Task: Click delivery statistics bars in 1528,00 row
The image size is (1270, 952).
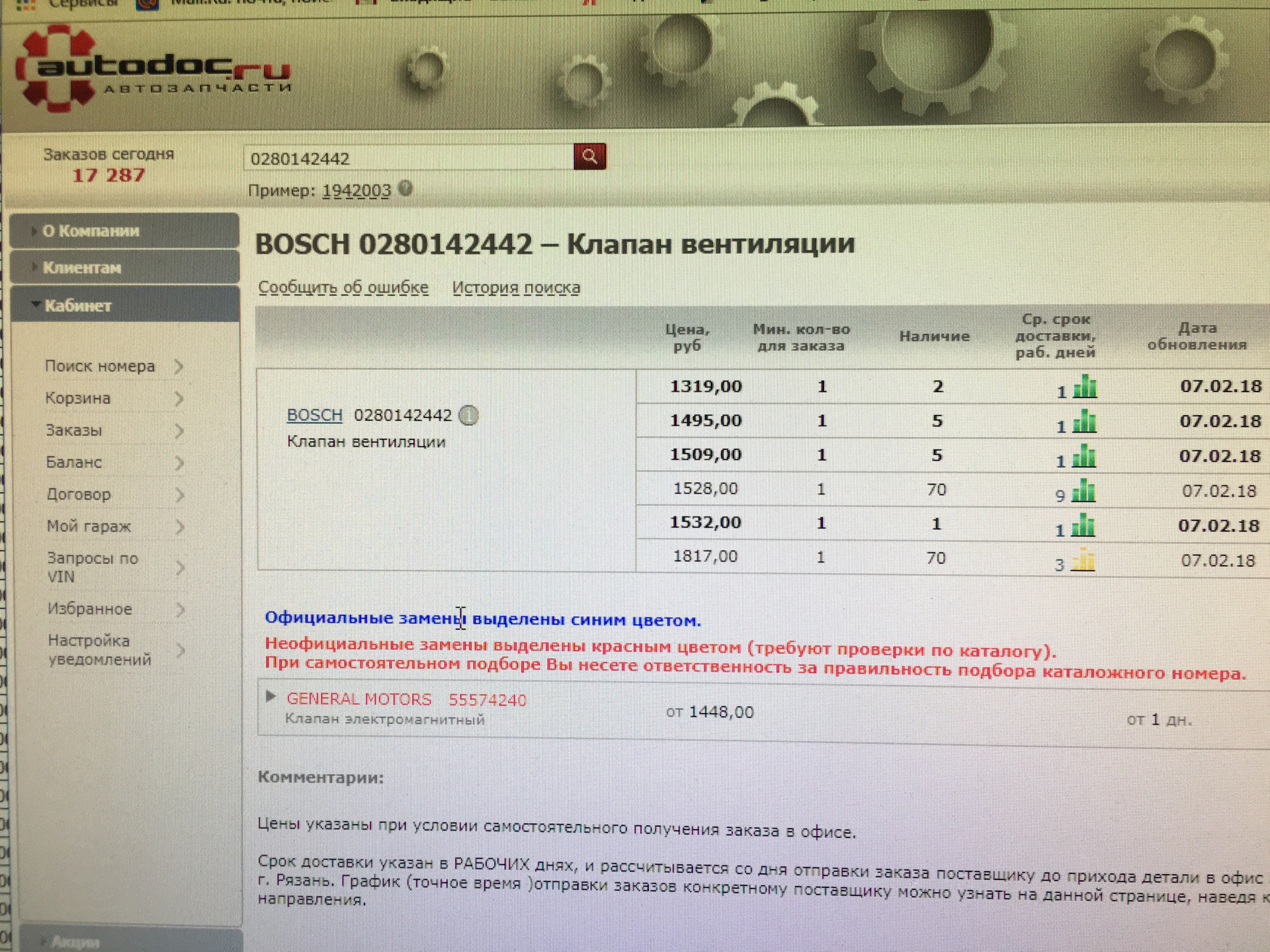Action: click(x=1083, y=491)
